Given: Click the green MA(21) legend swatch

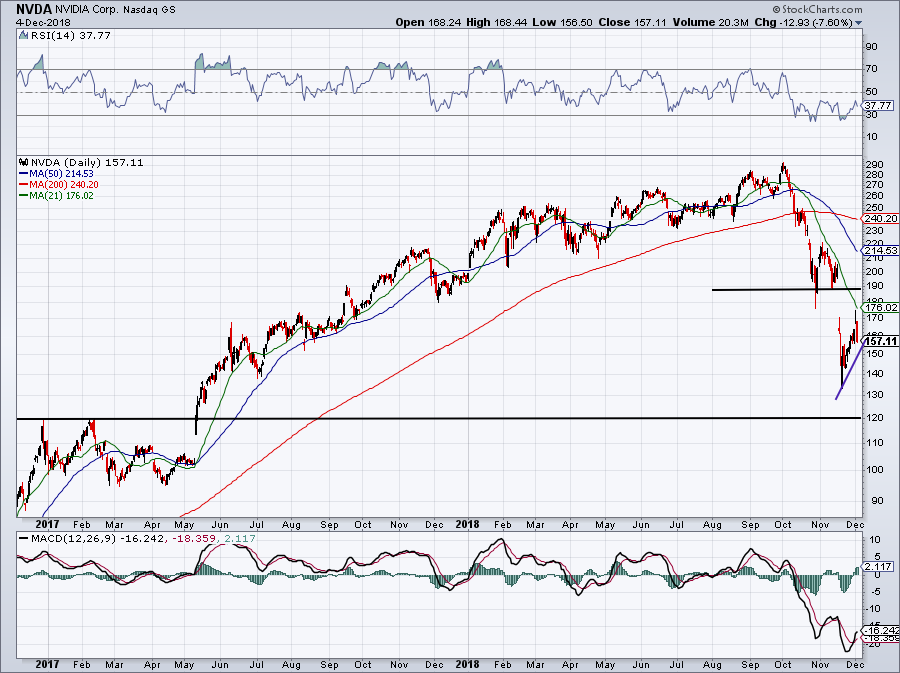Looking at the screenshot, I should pyautogui.click(x=23, y=196).
